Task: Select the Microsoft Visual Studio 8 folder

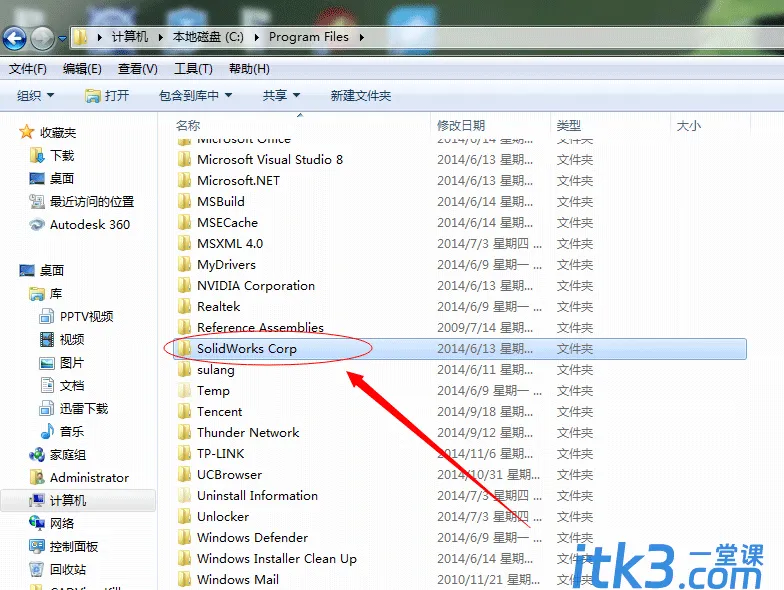Action: [x=270, y=160]
